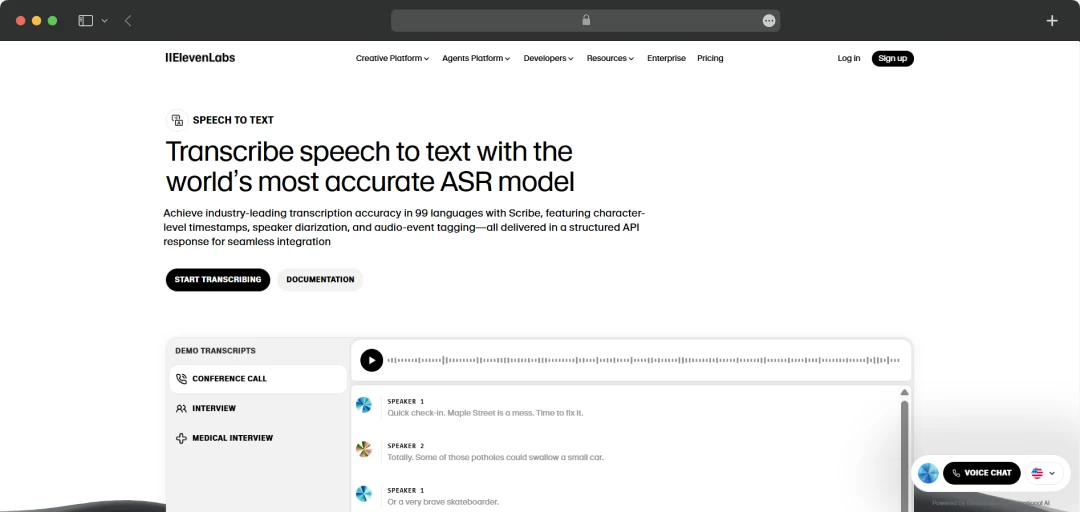This screenshot has width=1080, height=512.
Task: Click the line 'Quick check-in. Maple Street is a mess'
Action: click(485, 413)
